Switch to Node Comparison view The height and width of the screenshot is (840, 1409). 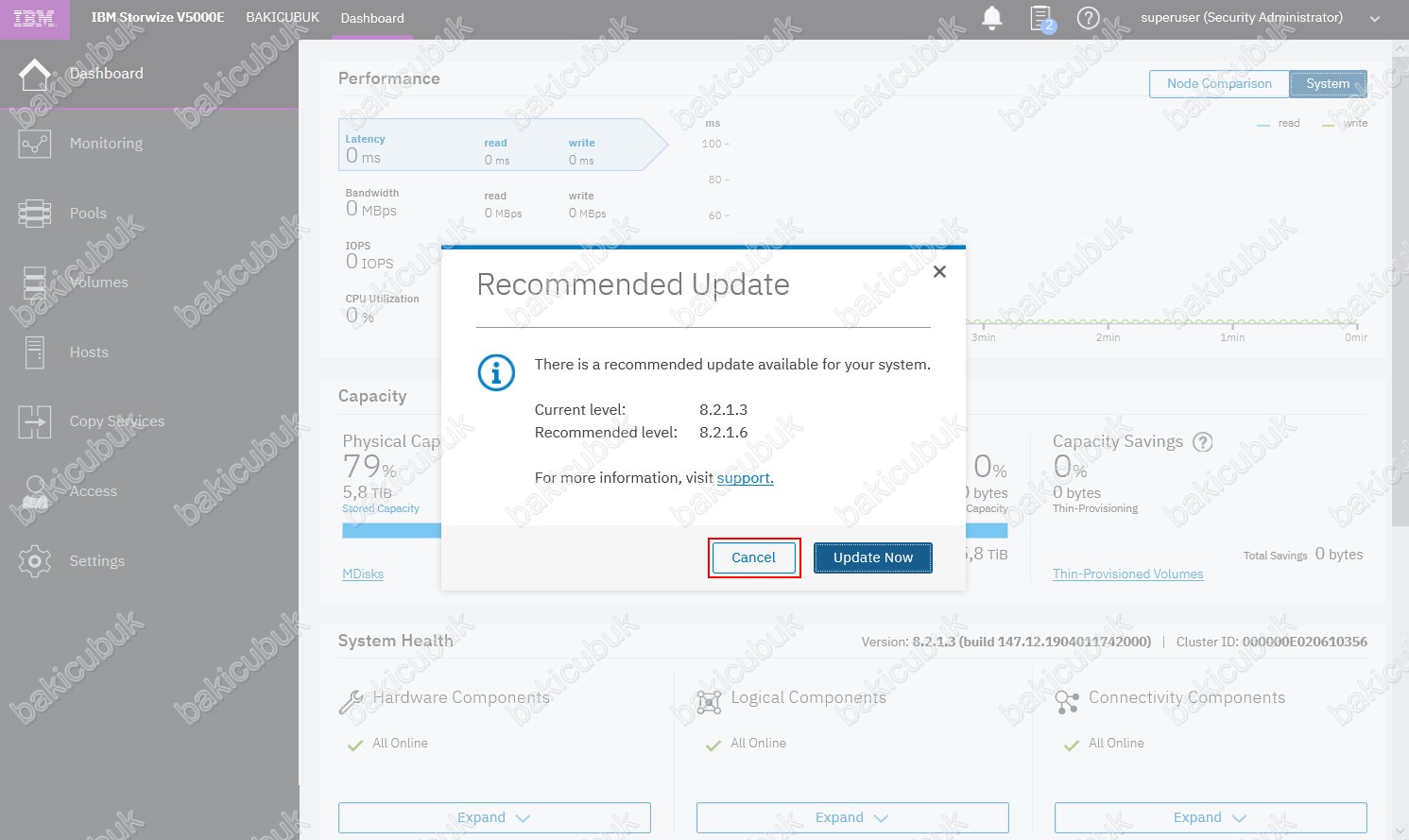[1219, 83]
